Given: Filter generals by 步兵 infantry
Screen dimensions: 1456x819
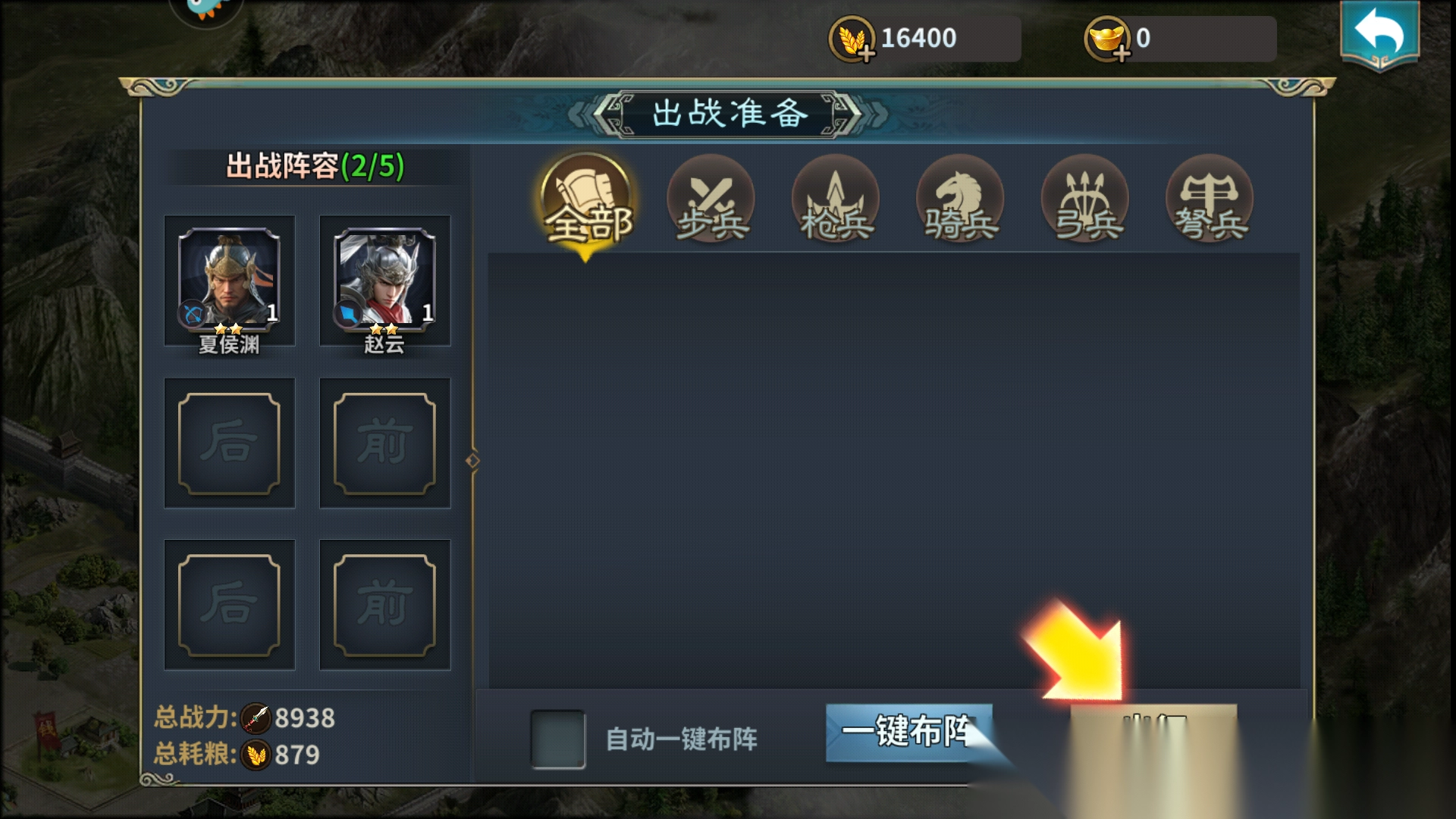Looking at the screenshot, I should point(711,199).
